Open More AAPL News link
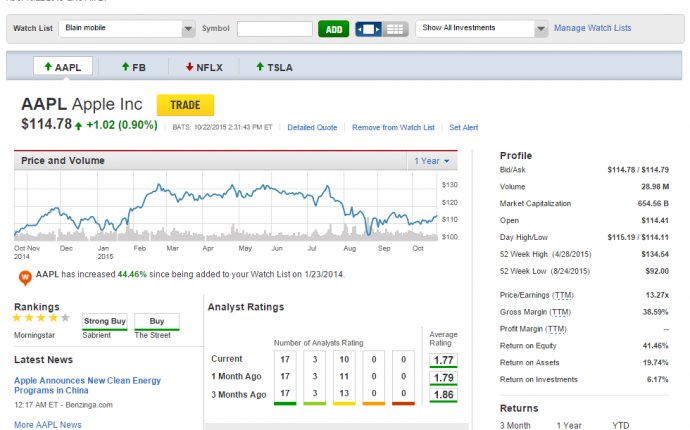This screenshot has height=430, width=690. coord(48,425)
